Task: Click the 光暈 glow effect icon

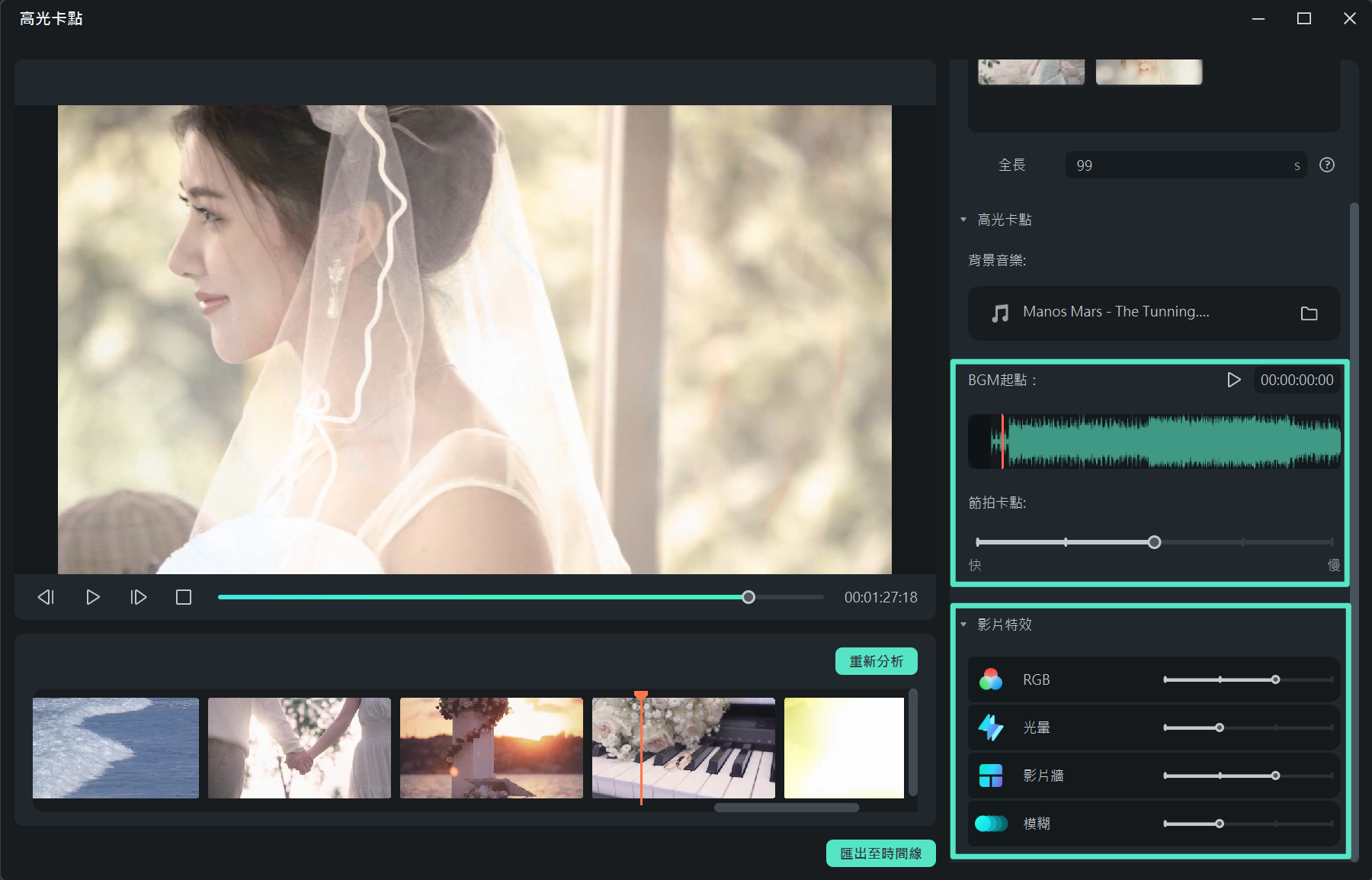Action: [x=991, y=727]
